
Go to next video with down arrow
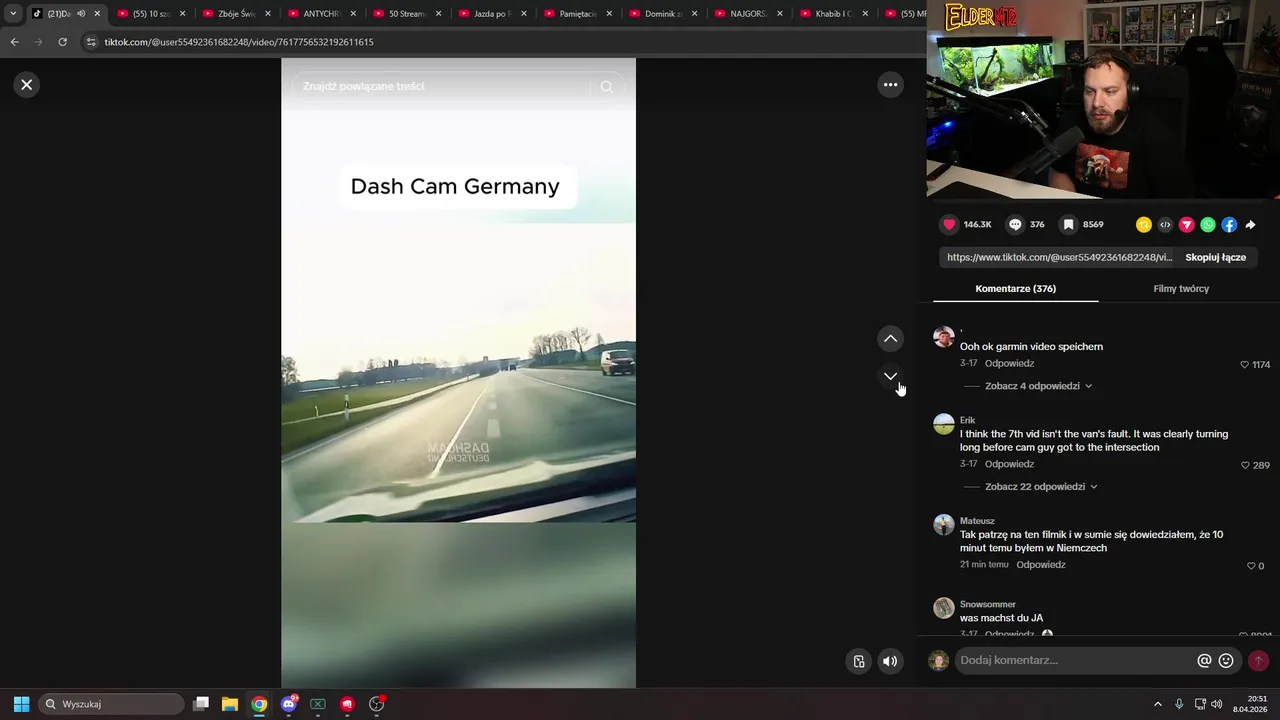[x=890, y=376]
